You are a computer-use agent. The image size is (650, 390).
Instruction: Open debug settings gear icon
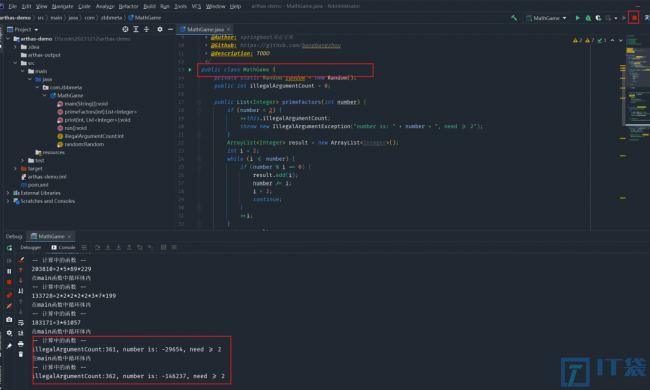point(9,333)
